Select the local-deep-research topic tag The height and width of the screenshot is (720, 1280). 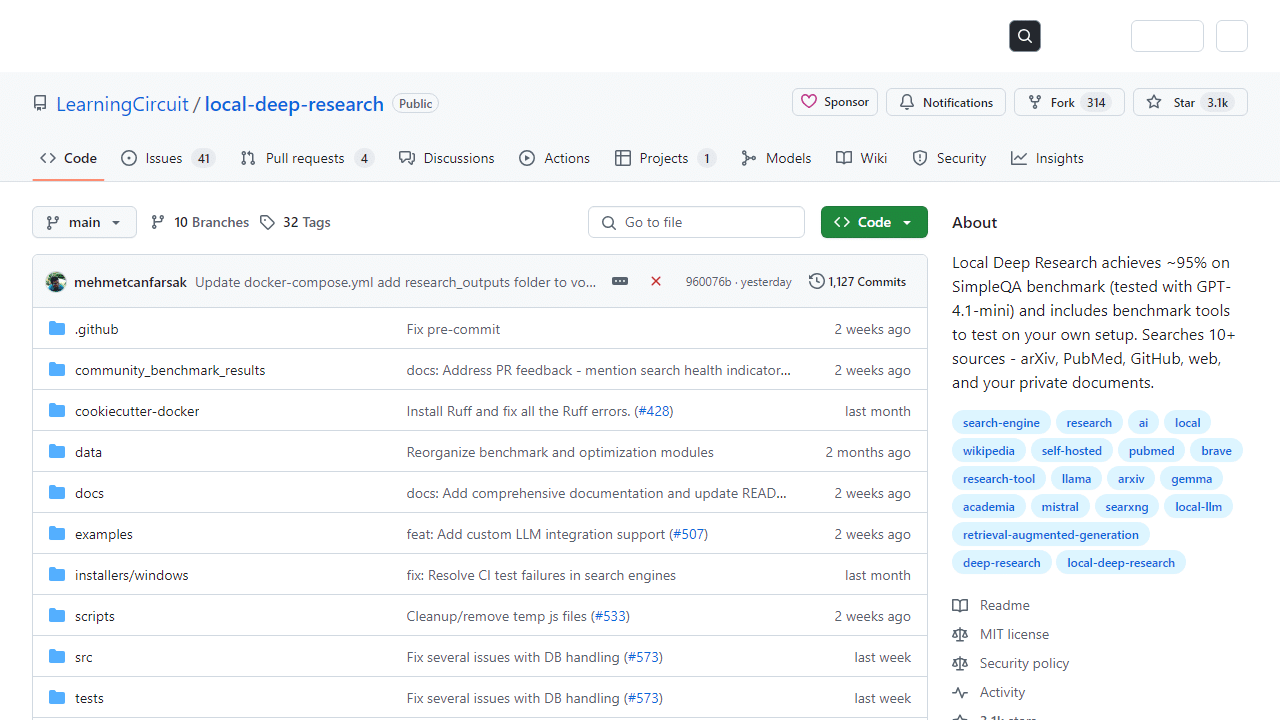(1121, 563)
